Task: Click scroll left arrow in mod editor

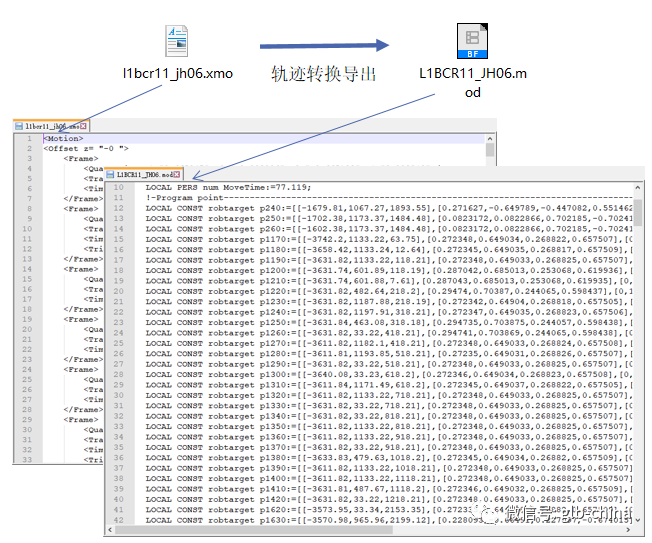Action: [110, 530]
